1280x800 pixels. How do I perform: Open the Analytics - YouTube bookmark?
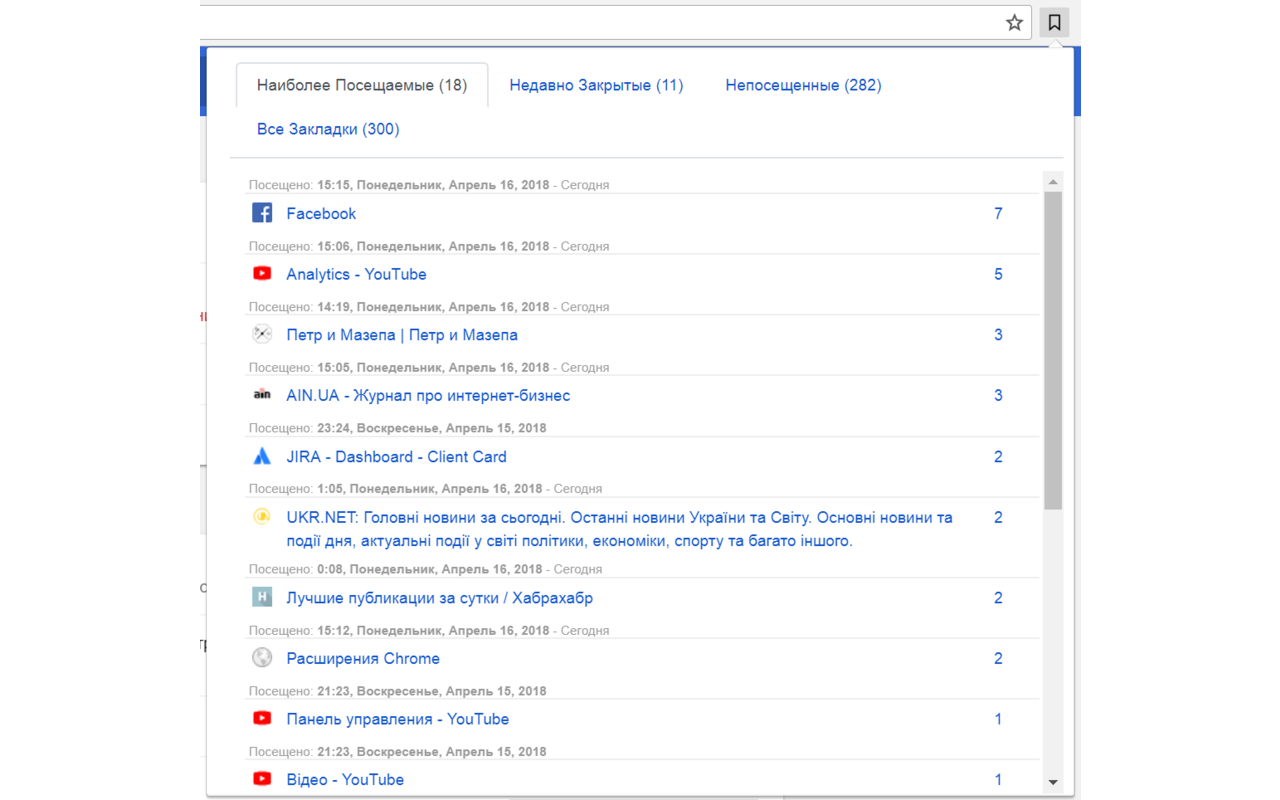pos(356,274)
